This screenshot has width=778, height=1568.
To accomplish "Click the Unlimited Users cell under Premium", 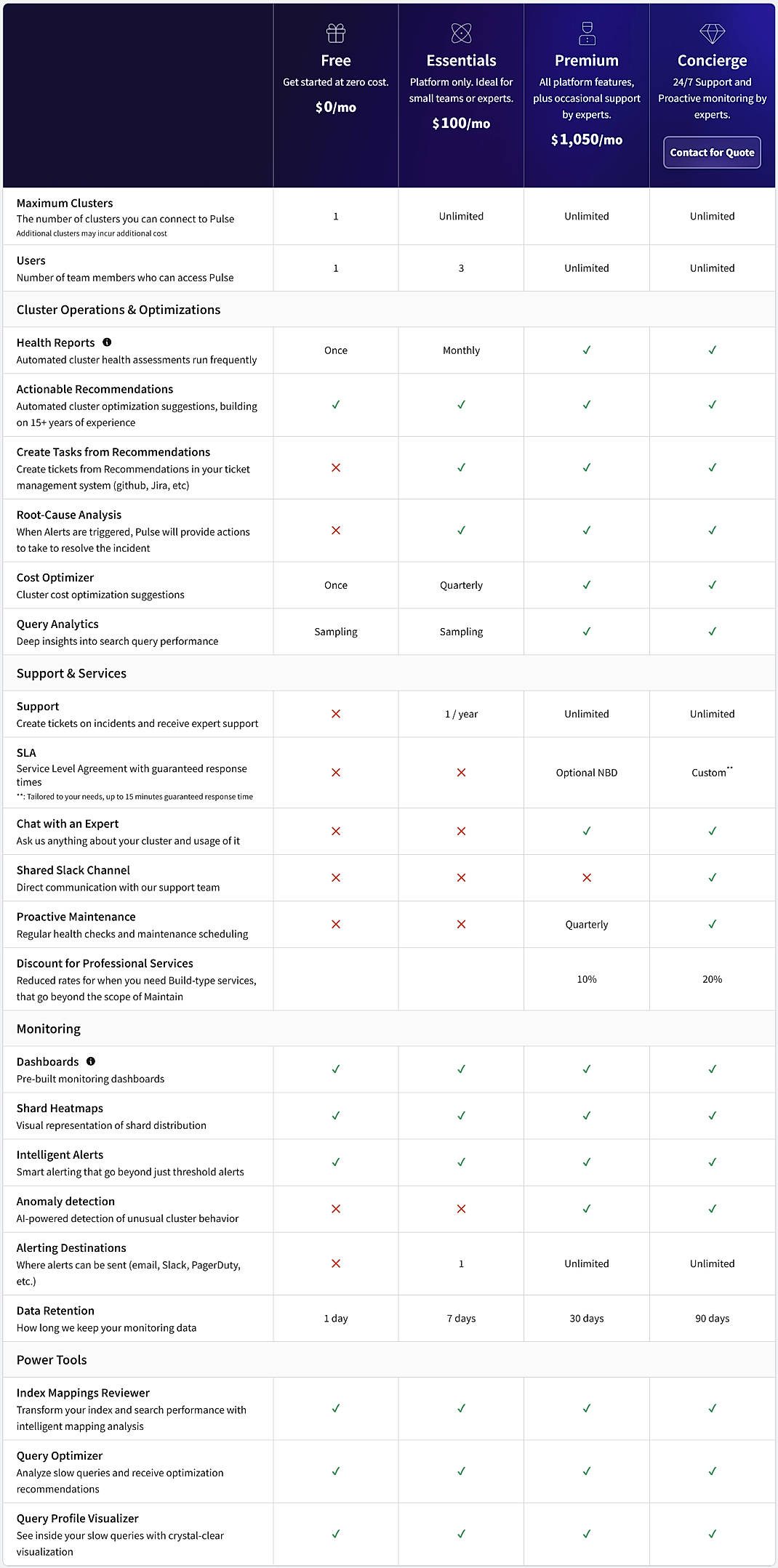I will (586, 268).
